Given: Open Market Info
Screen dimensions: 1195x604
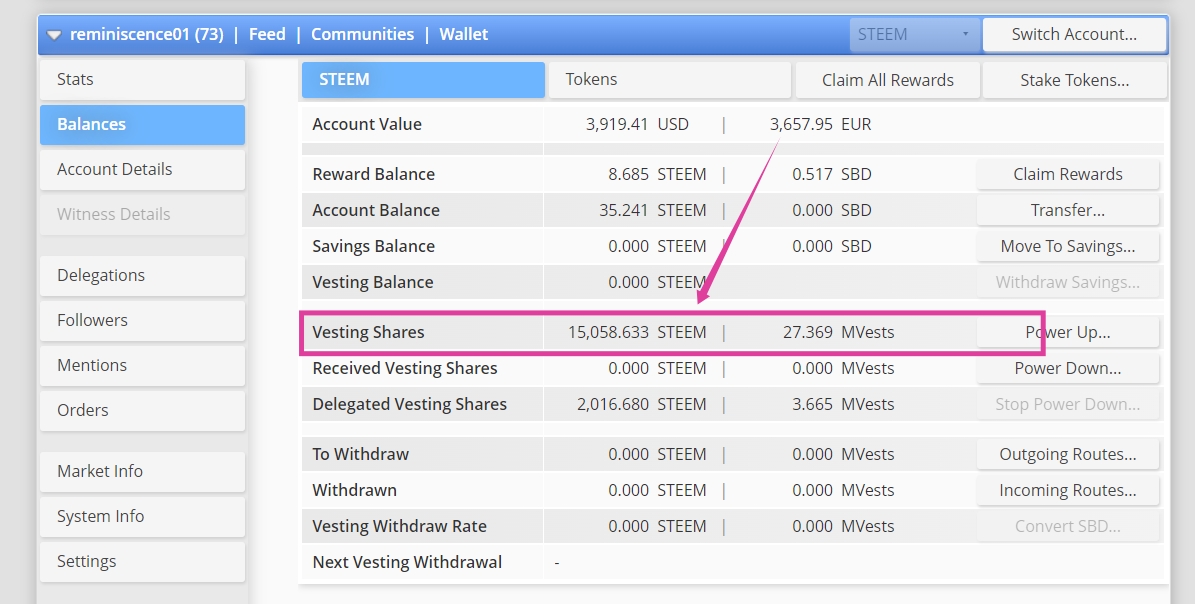Looking at the screenshot, I should (x=143, y=471).
